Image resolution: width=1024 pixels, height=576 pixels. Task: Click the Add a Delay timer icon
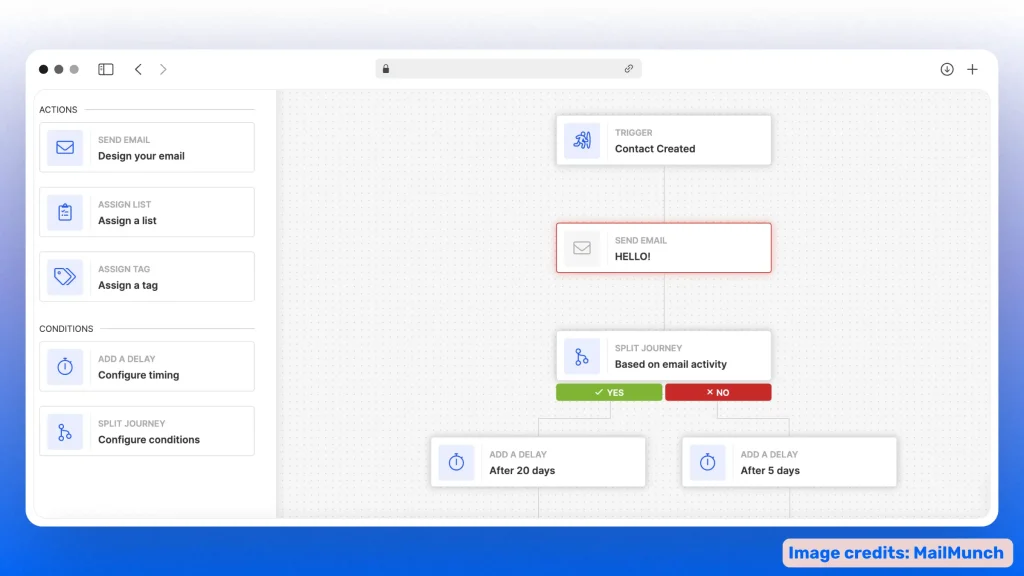click(x=64, y=366)
